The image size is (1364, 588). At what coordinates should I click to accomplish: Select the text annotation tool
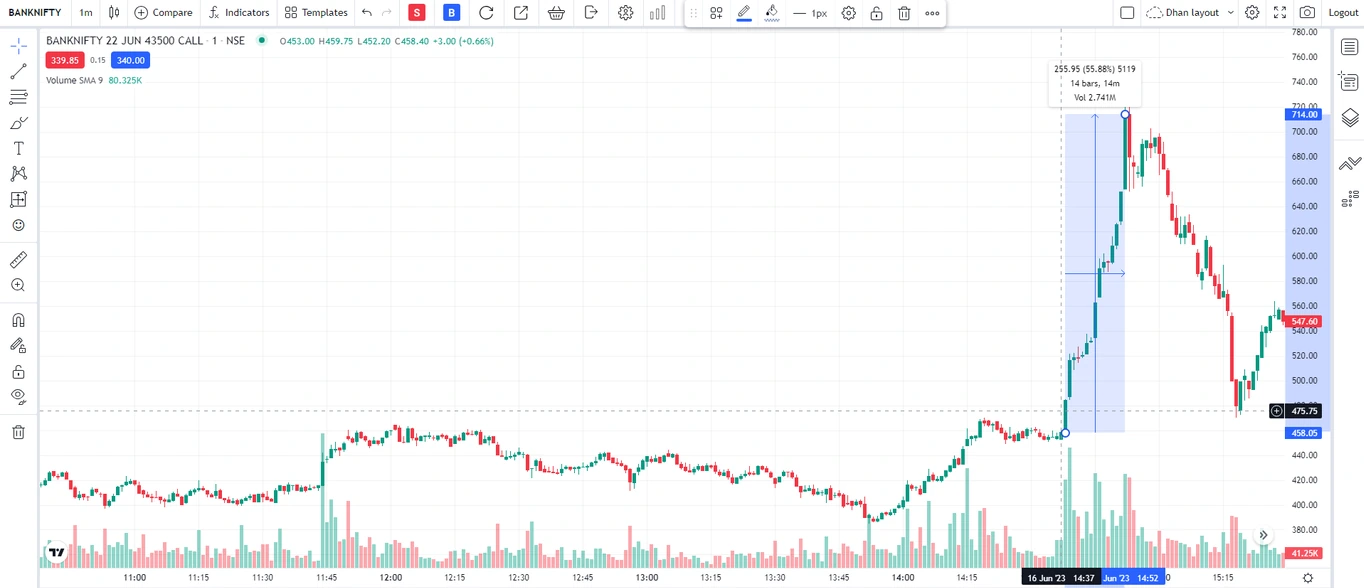(x=18, y=148)
